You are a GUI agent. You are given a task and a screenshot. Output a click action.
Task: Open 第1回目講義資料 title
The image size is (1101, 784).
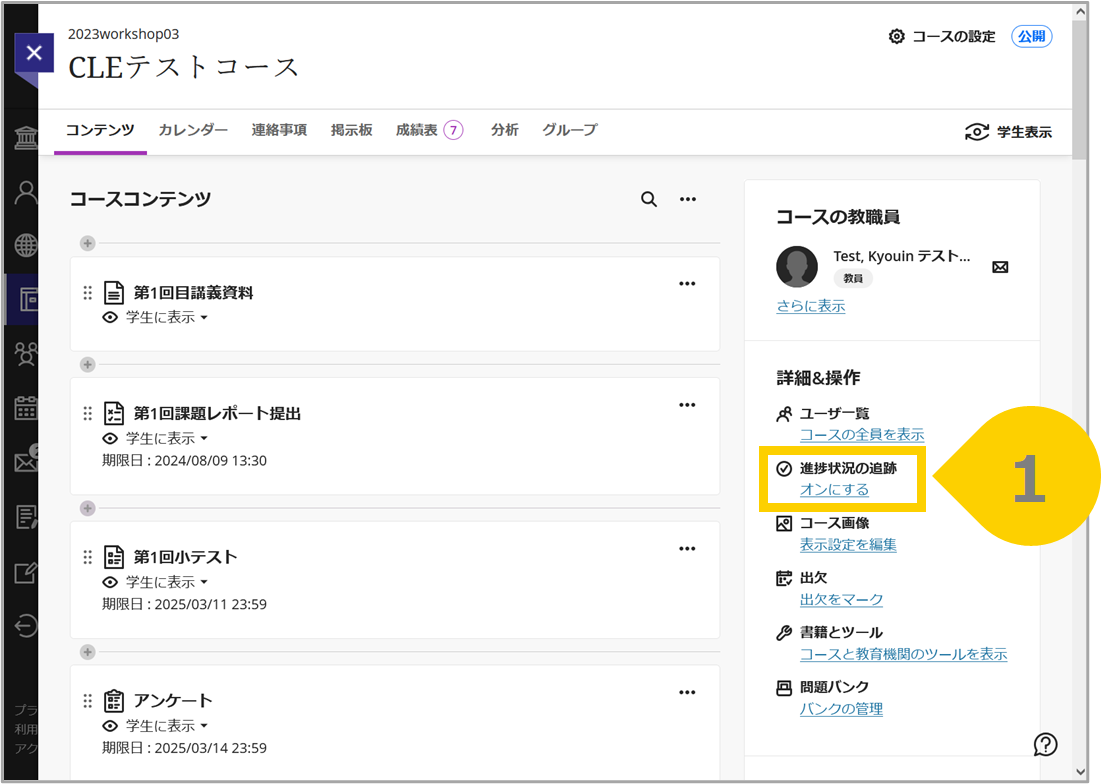click(x=193, y=293)
